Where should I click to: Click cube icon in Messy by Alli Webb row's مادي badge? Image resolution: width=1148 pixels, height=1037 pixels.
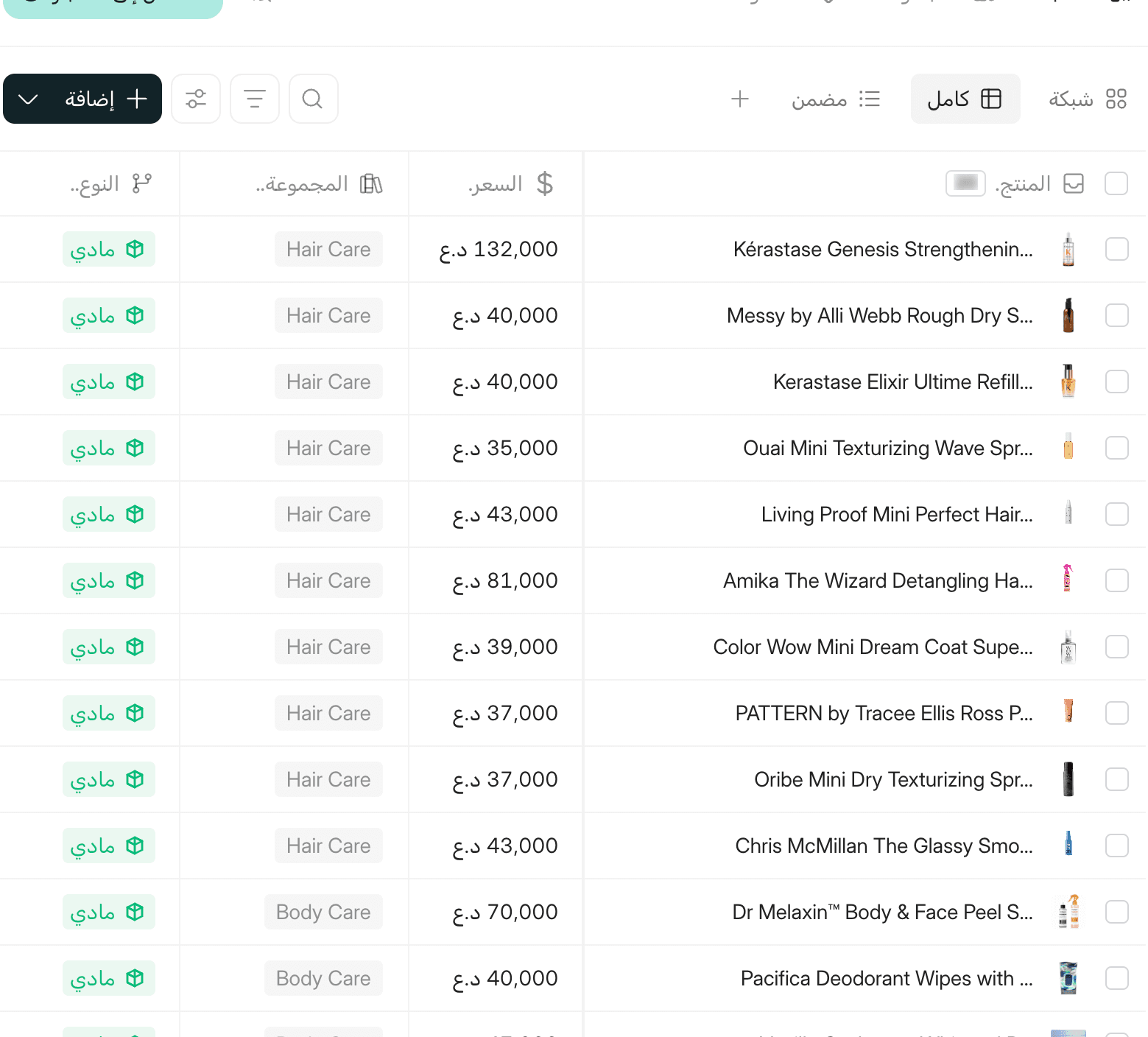(x=135, y=315)
